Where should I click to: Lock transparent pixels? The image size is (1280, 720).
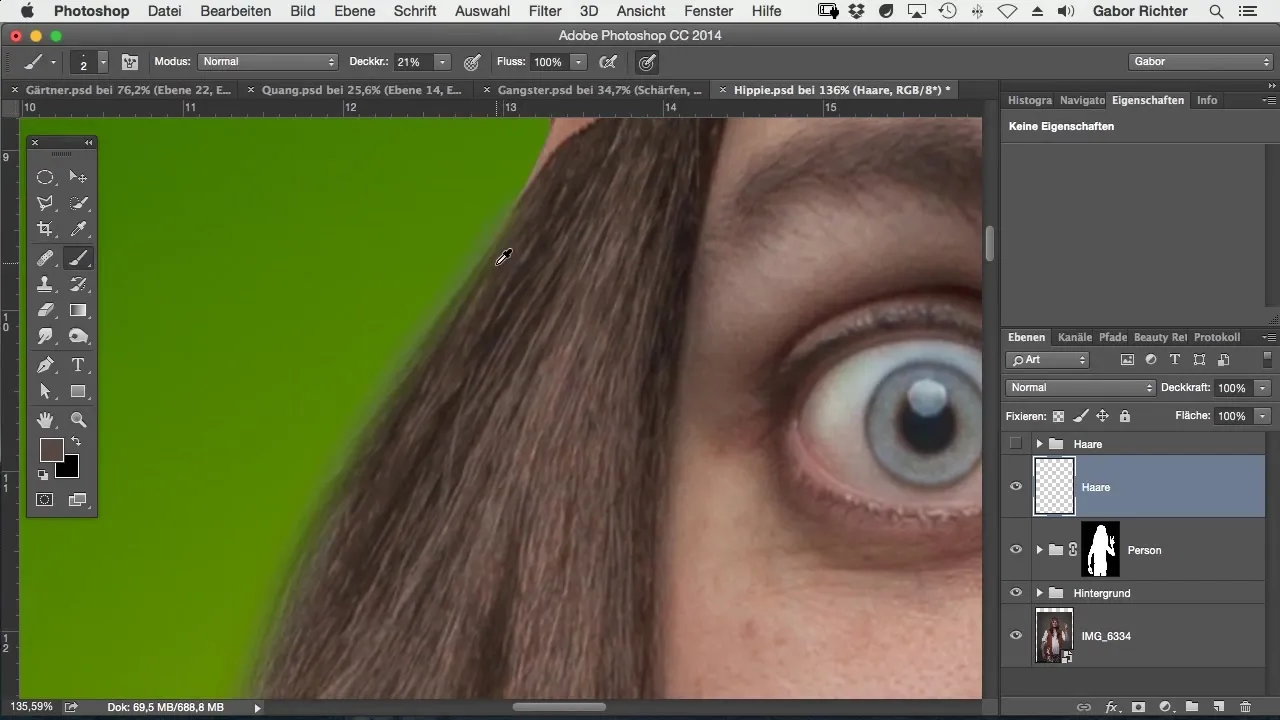point(1058,416)
